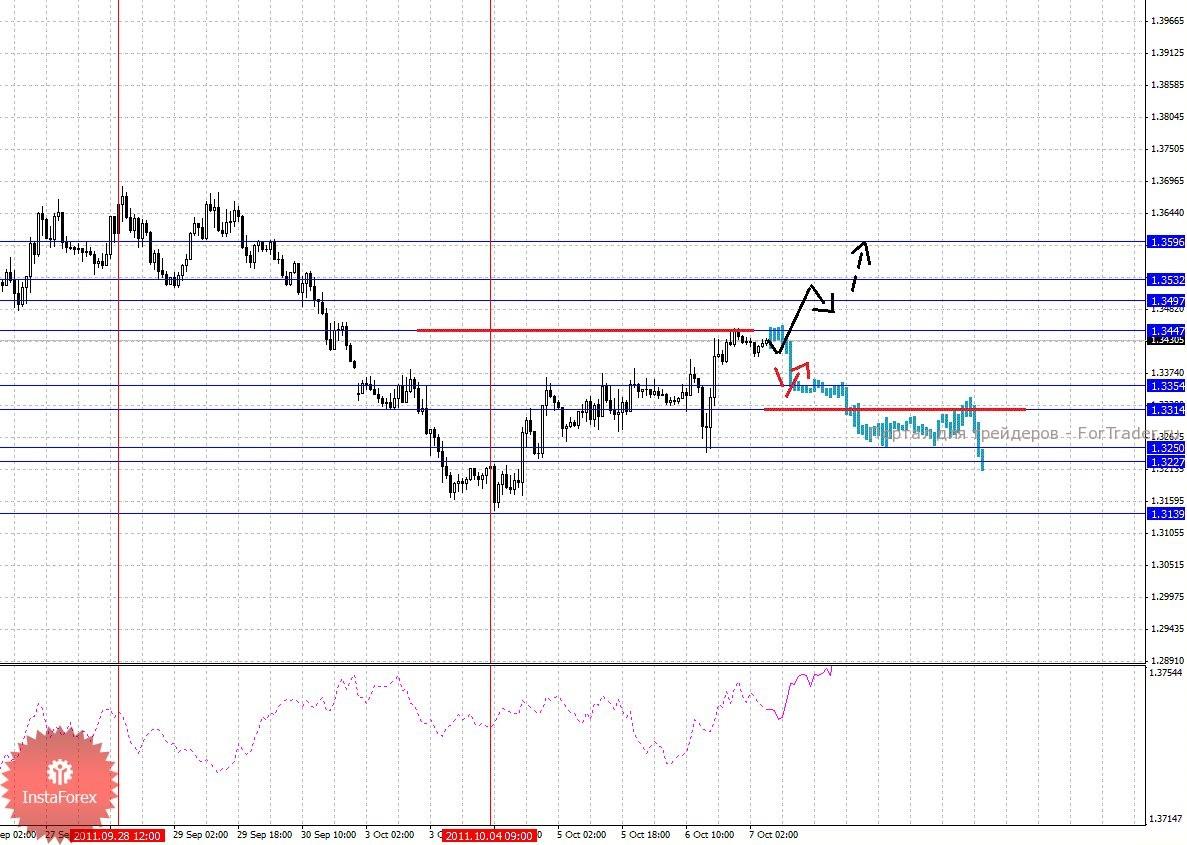Select the 1.3596 price level label
The image size is (1187, 845).
[1167, 242]
